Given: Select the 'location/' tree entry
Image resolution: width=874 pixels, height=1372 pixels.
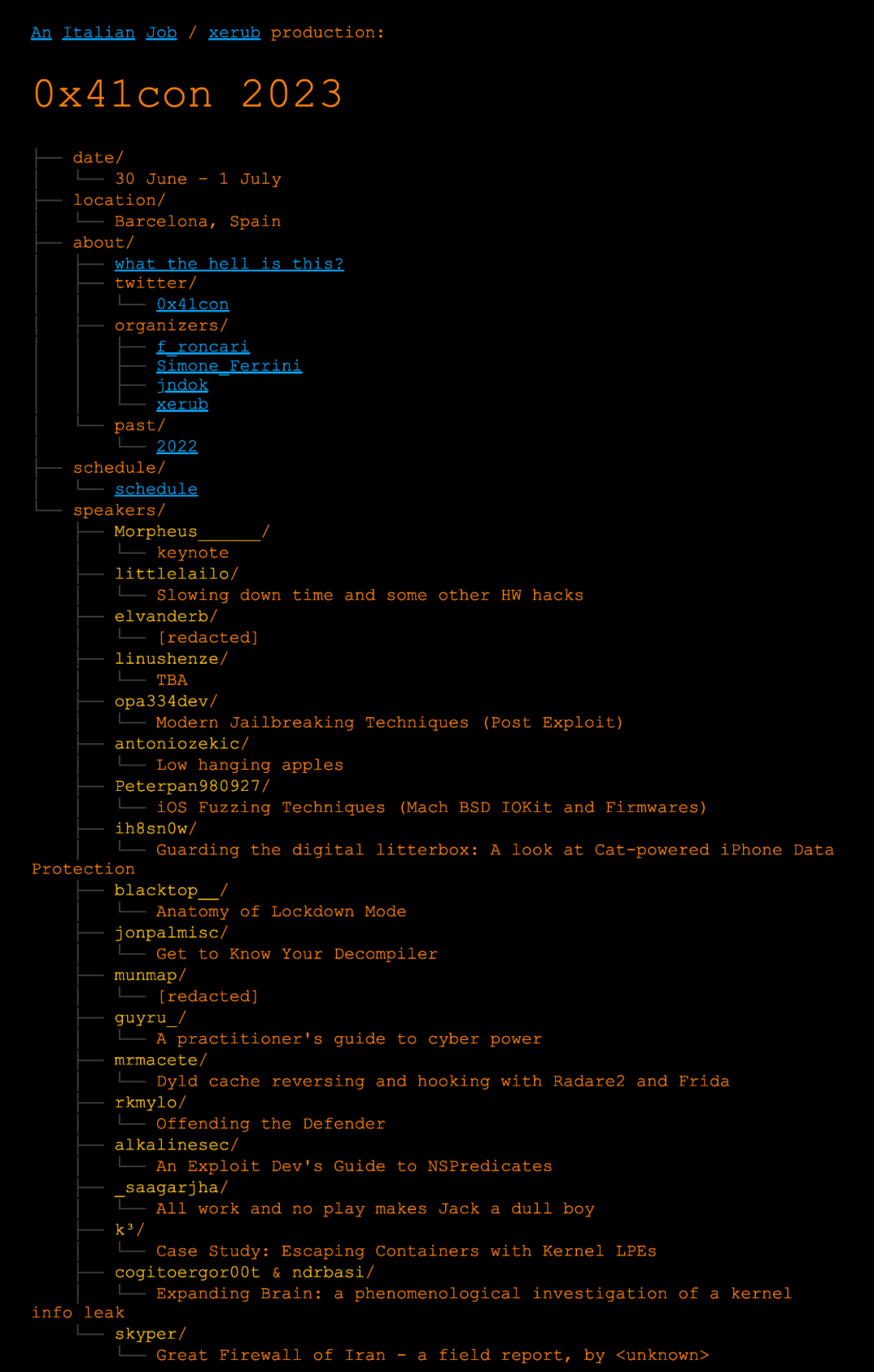Looking at the screenshot, I should tap(119, 200).
